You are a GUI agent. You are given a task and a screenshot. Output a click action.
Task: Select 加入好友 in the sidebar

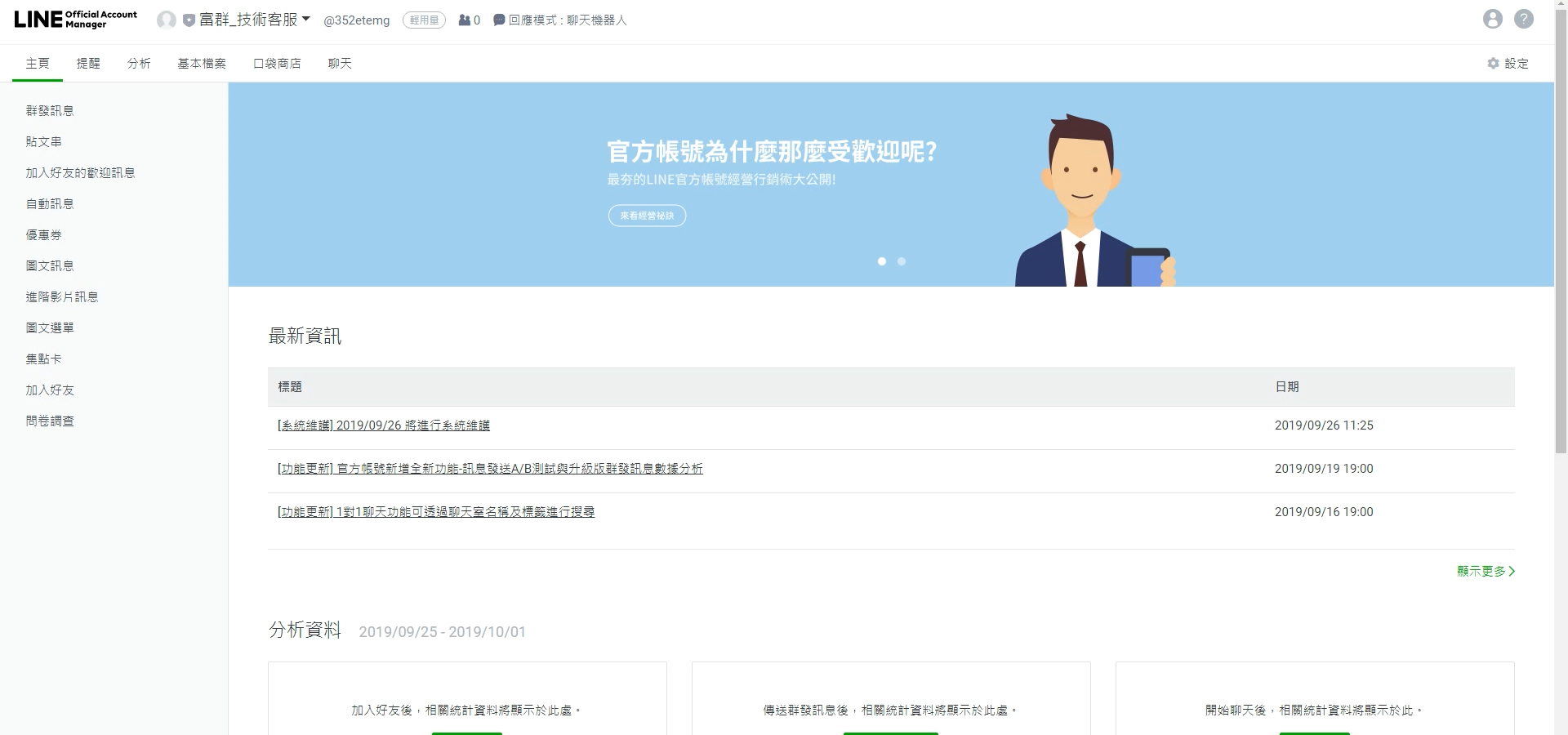point(50,390)
